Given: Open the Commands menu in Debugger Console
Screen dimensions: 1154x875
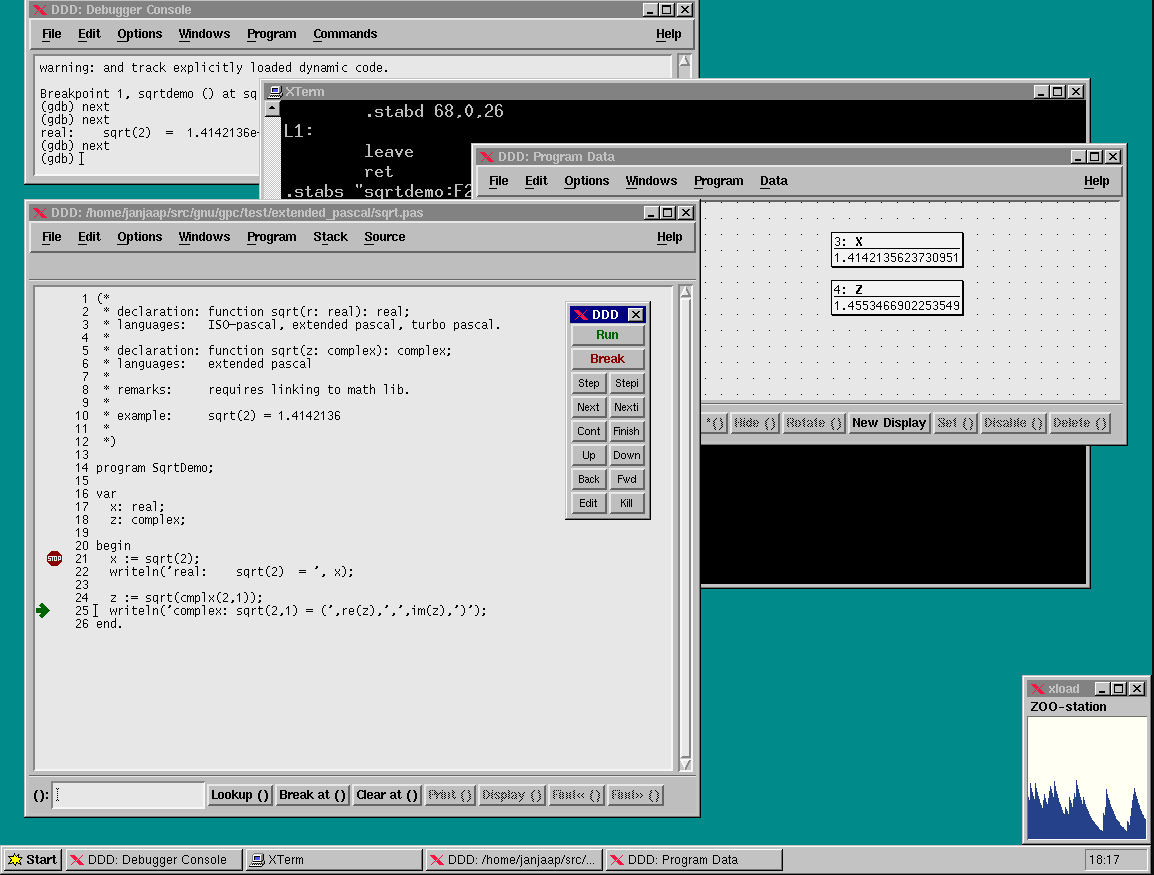Looking at the screenshot, I should 345,34.
